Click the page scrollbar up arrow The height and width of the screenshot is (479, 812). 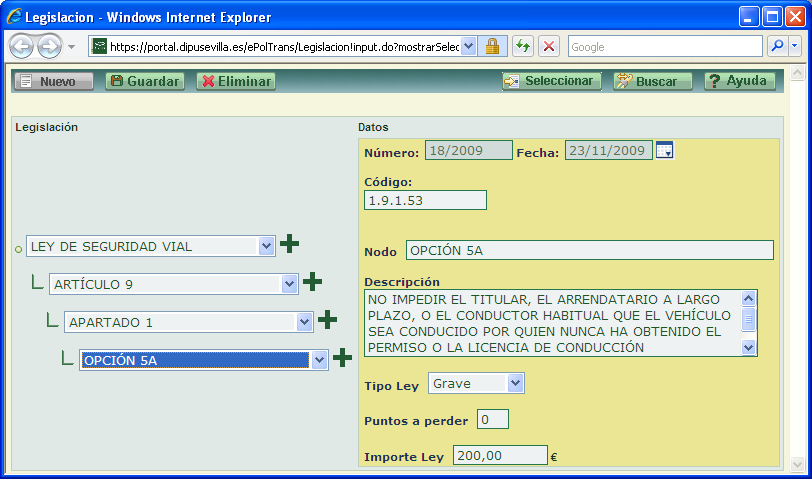[798, 73]
